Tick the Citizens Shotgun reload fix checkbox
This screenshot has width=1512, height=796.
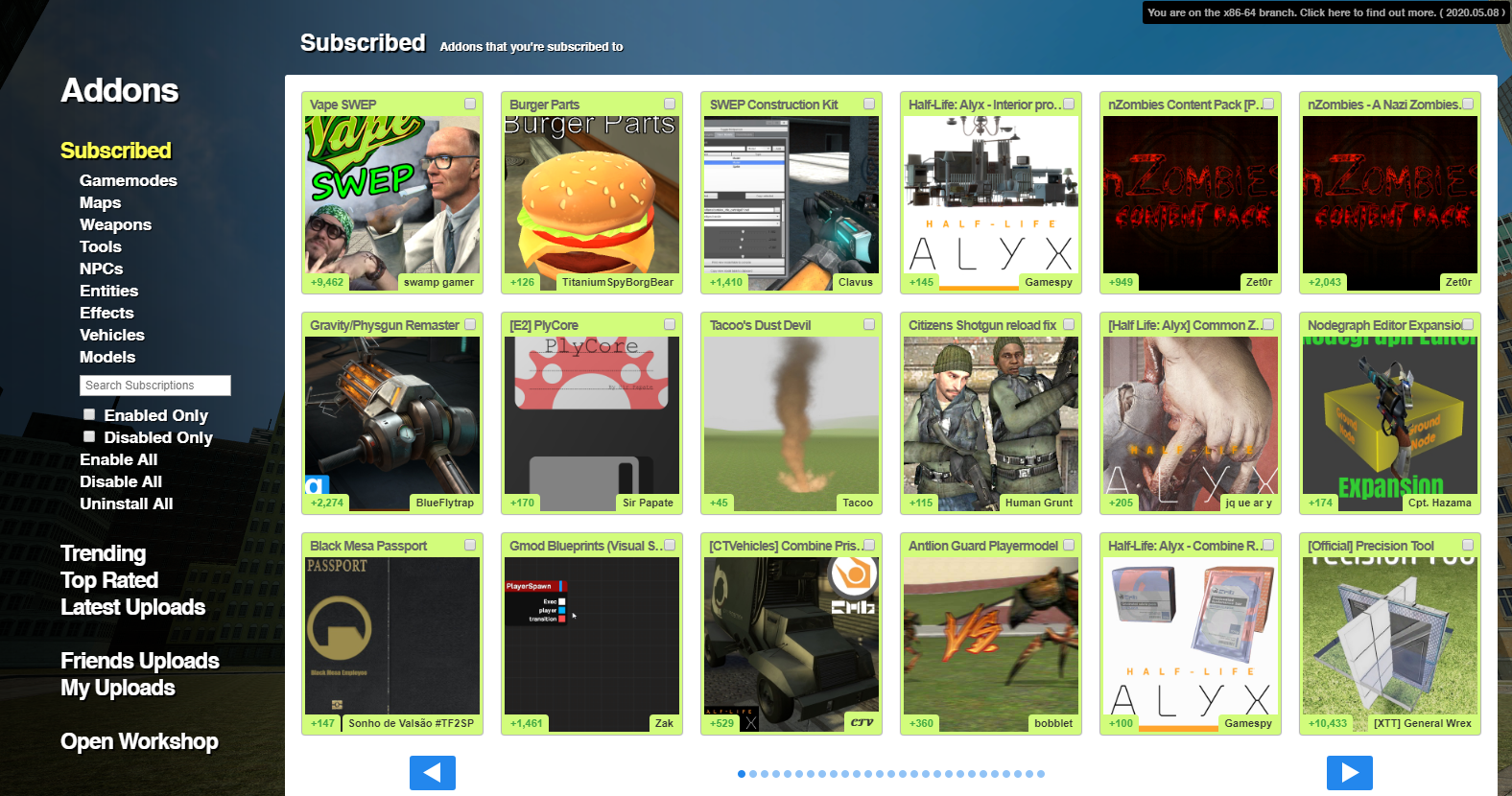coord(1069,324)
